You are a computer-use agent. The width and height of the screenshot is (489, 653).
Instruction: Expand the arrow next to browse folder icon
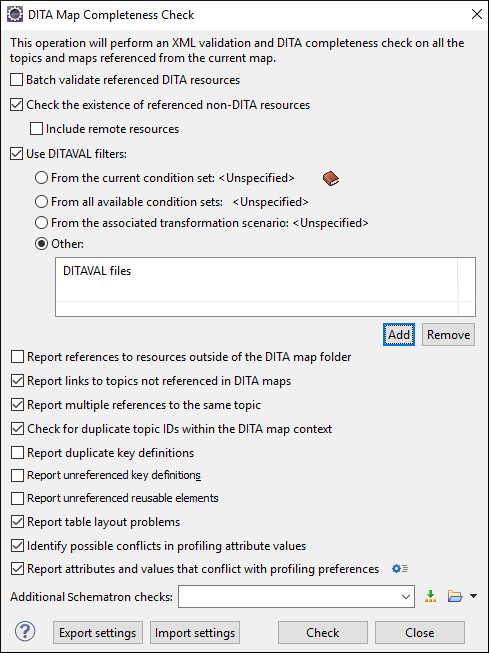473,596
